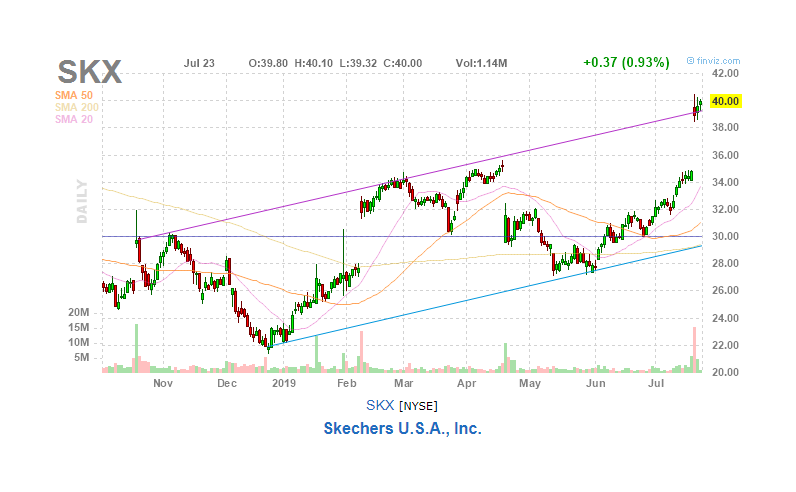Click the DAILY timeframe label
The image size is (796, 492).
coord(82,202)
